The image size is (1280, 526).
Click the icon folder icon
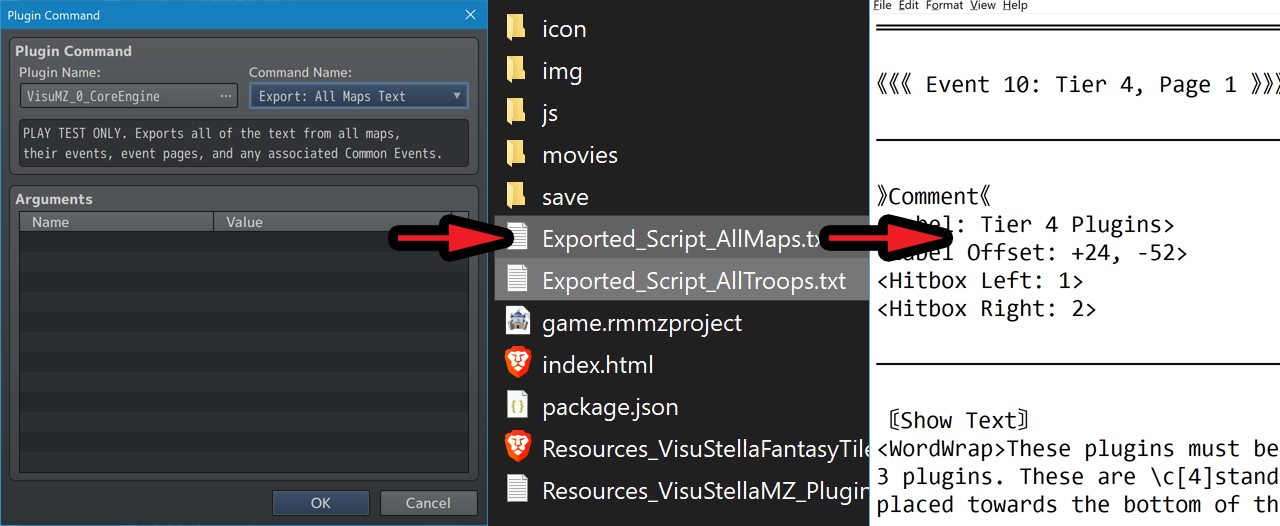[516, 28]
